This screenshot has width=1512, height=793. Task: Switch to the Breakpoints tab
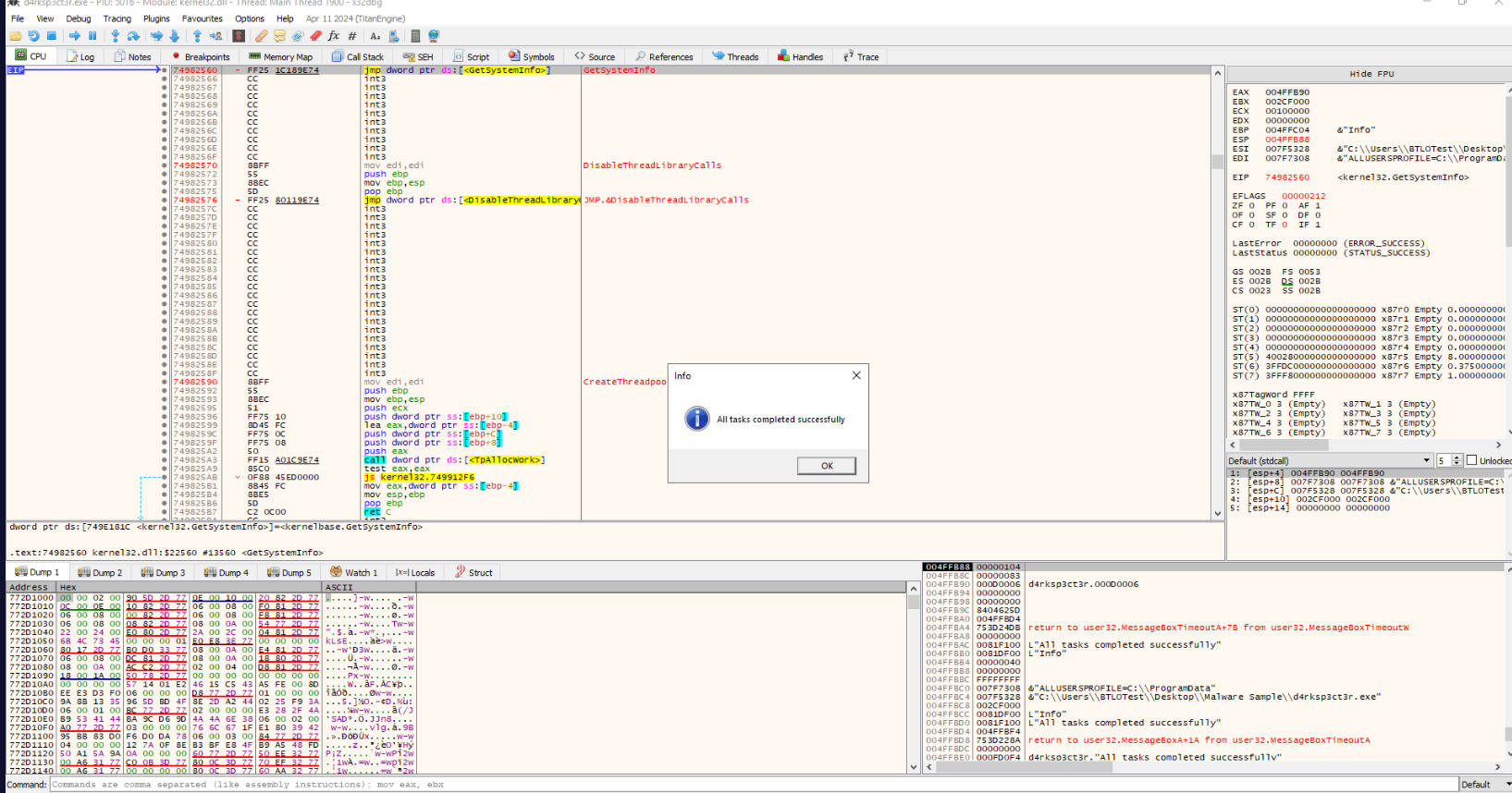click(201, 56)
